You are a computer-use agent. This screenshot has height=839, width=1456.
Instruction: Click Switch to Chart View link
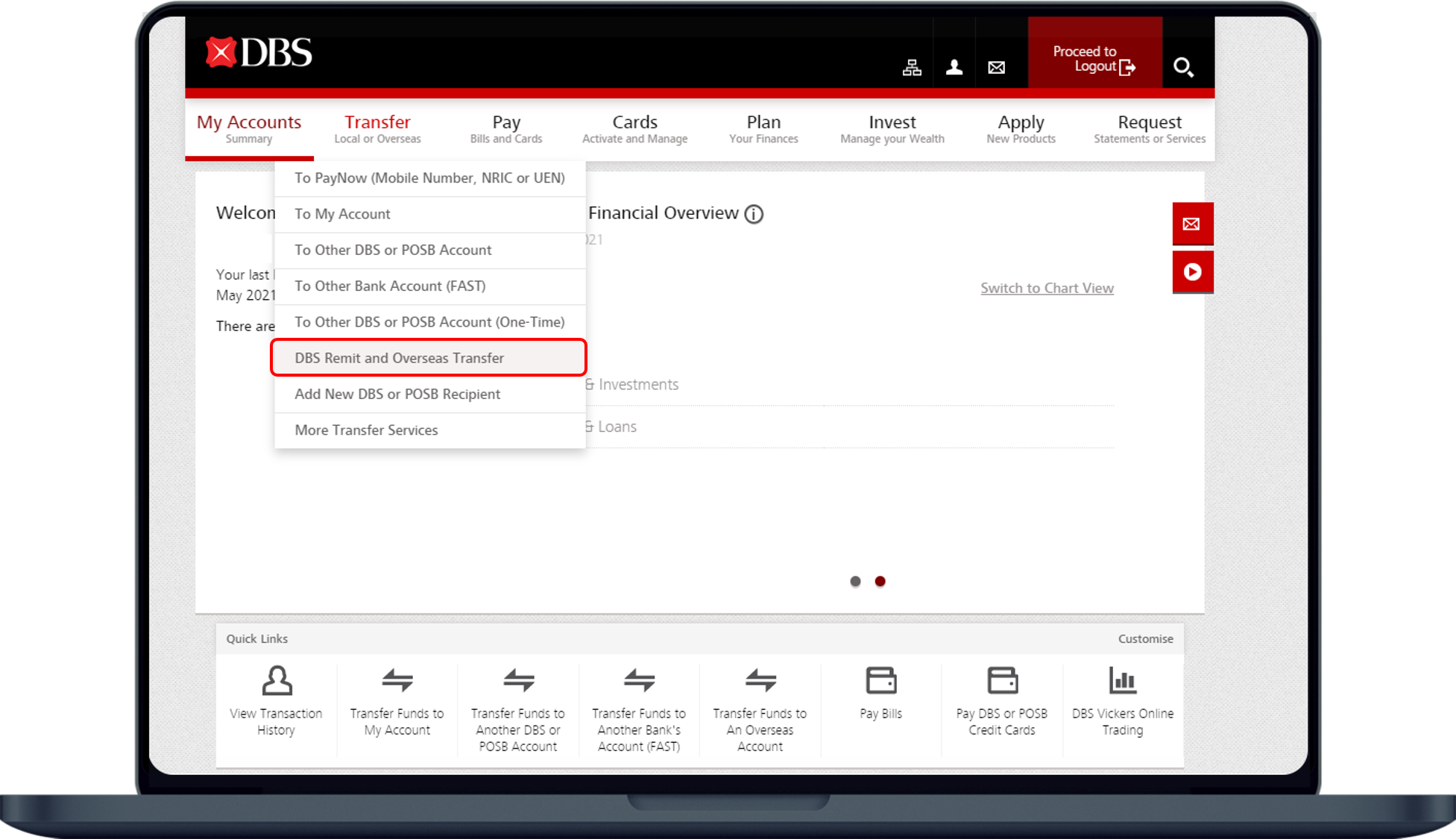click(x=1047, y=289)
